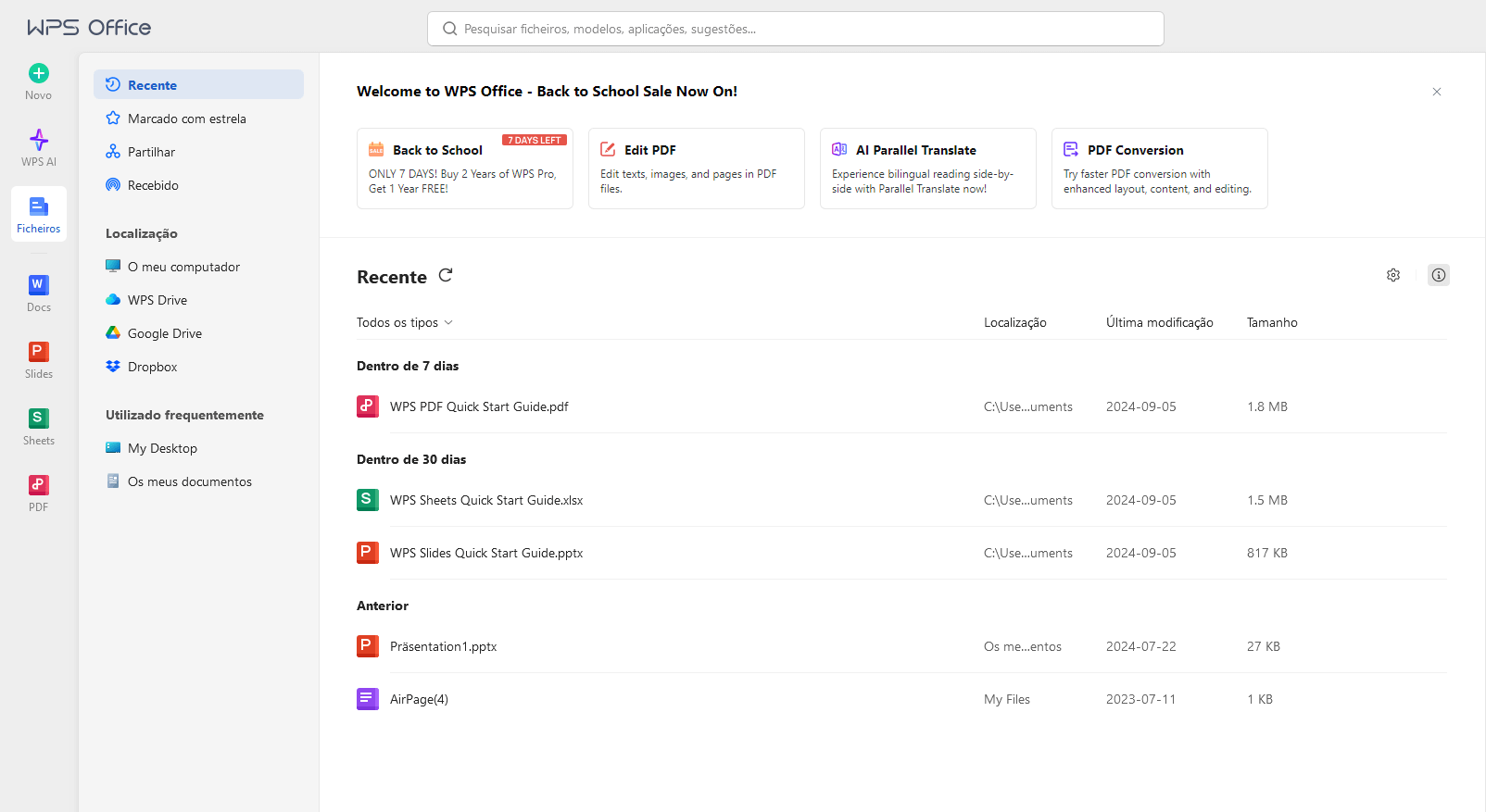1486x812 pixels.
Task: Expand the Todos os tipos filter
Action: 405,322
